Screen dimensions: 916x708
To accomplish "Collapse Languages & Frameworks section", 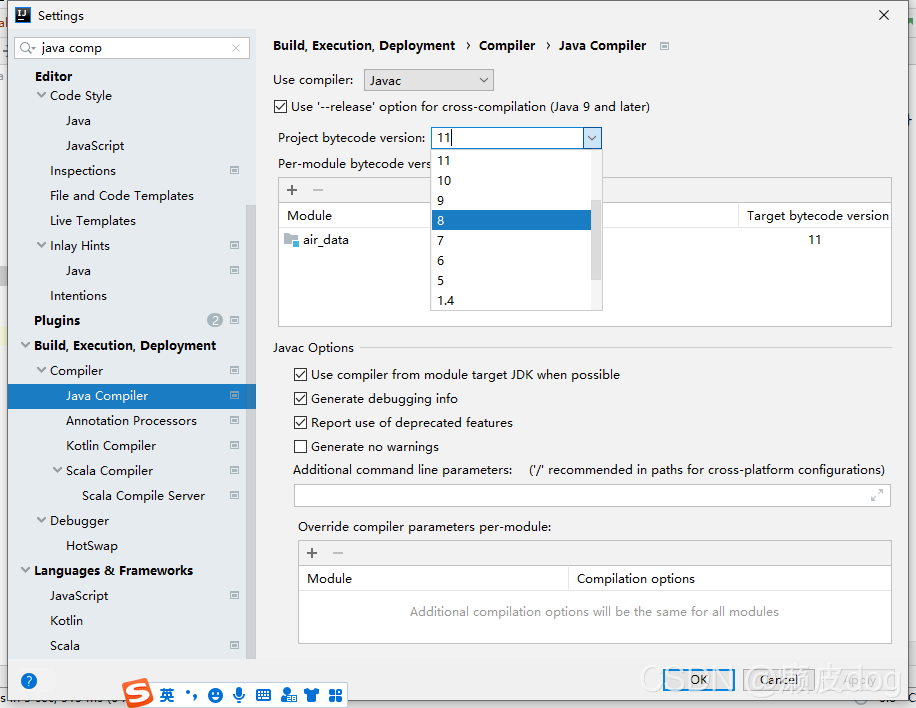I will click(x=26, y=570).
